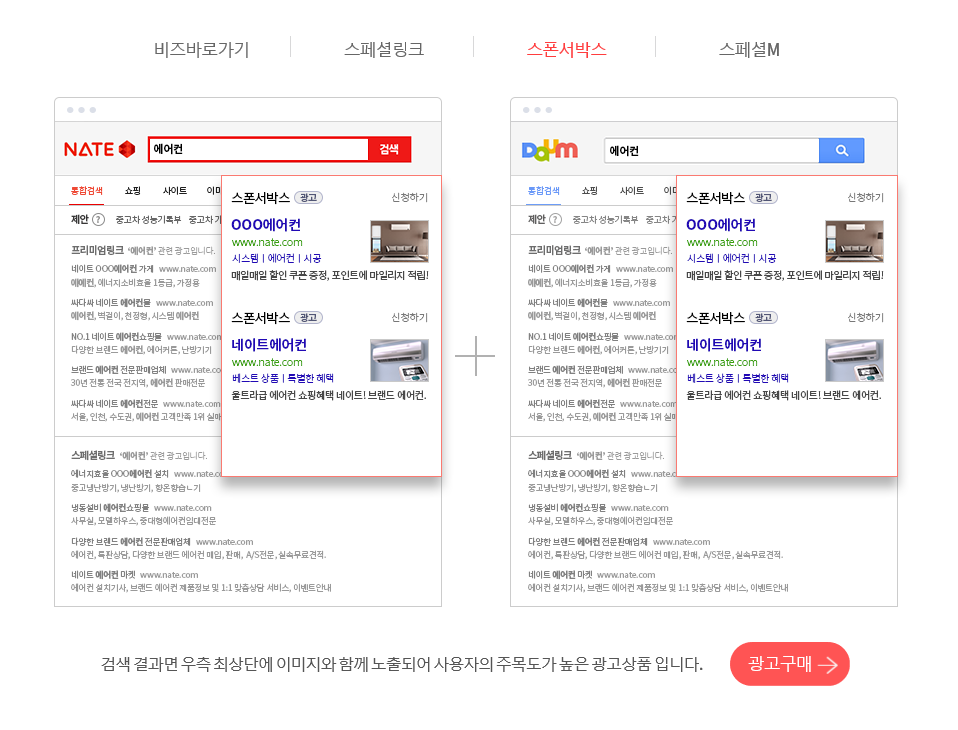The image size is (958, 730).
Task: Click the red 검색 button in NATE window
Action: [389, 150]
